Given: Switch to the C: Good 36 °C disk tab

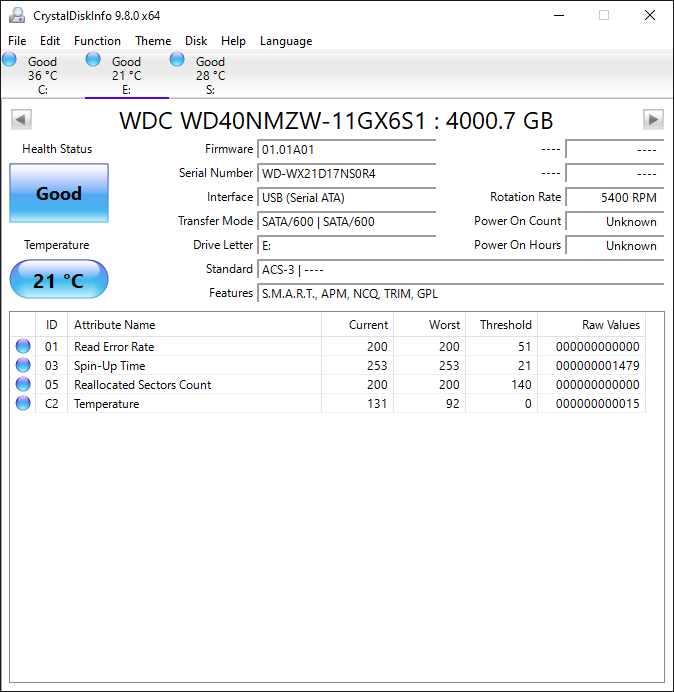Looking at the screenshot, I should (x=43, y=75).
